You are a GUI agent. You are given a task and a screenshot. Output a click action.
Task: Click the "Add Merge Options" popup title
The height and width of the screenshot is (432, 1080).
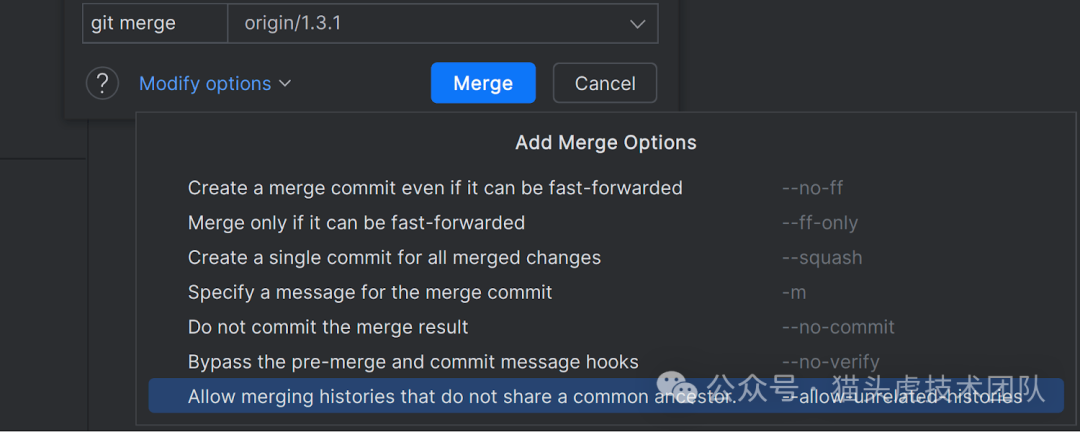coord(606,143)
